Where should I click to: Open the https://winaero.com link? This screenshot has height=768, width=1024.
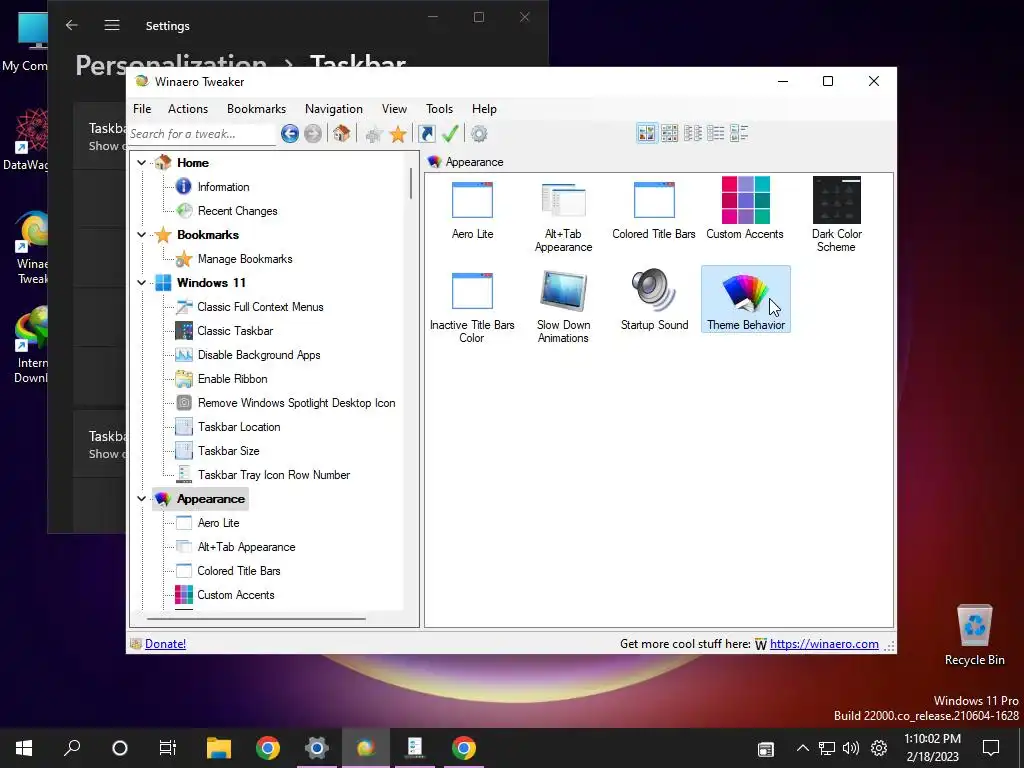824,644
